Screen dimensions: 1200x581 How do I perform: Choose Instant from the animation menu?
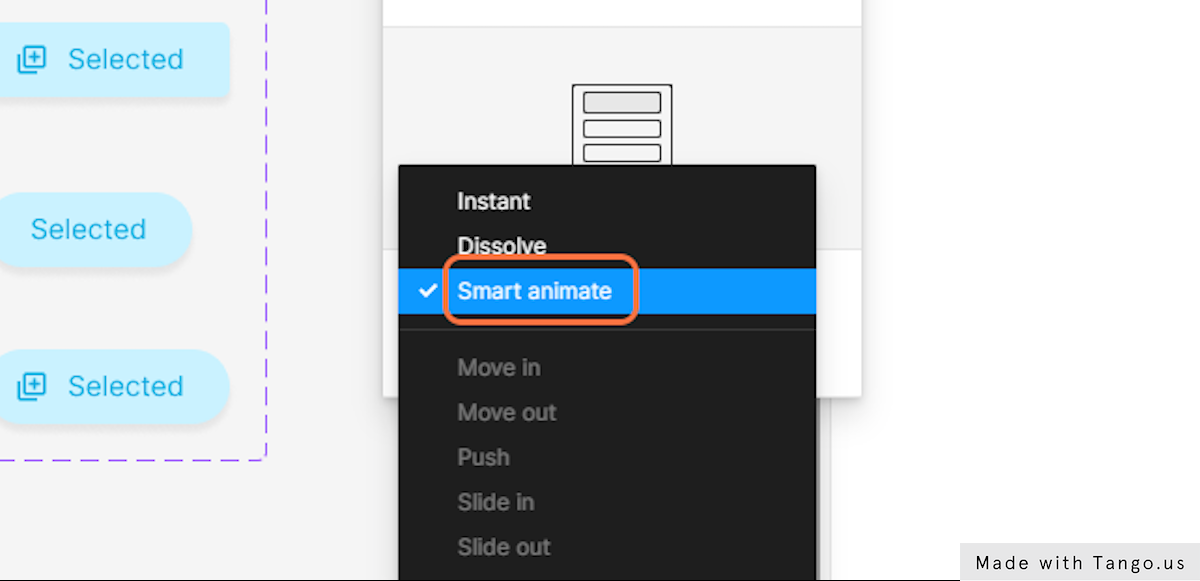click(x=493, y=201)
